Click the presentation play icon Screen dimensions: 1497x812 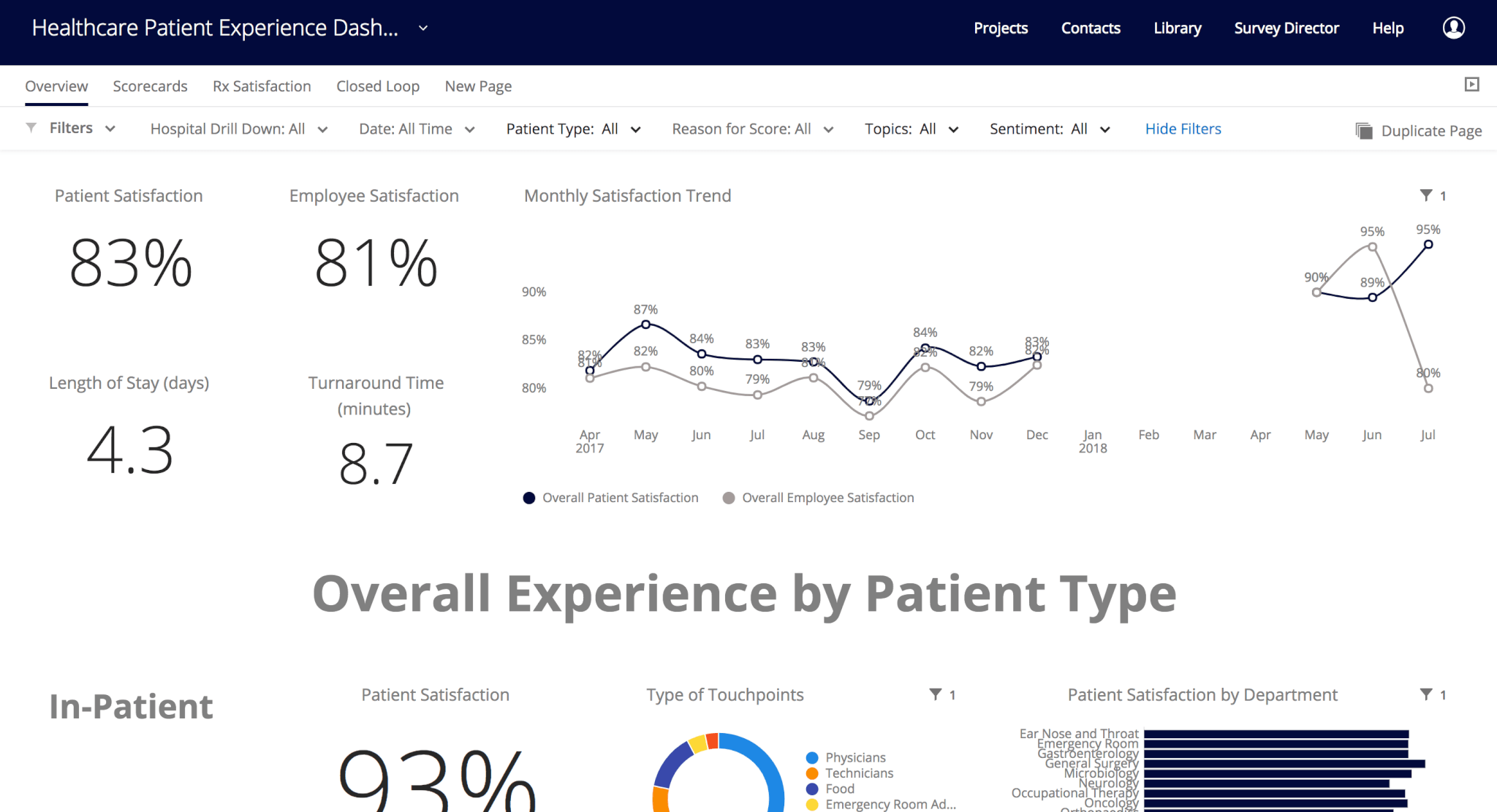[1471, 85]
